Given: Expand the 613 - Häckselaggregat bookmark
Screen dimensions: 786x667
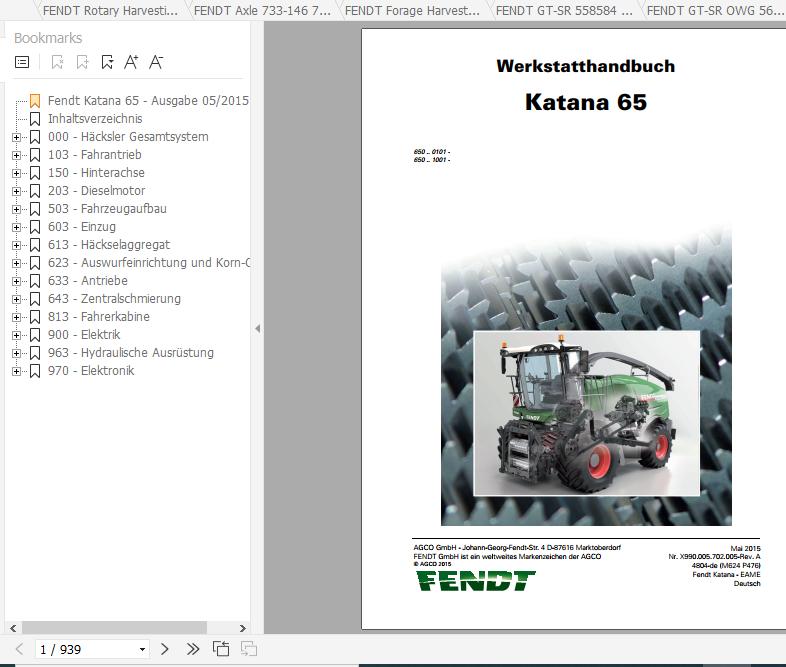Looking at the screenshot, I should 17,246.
